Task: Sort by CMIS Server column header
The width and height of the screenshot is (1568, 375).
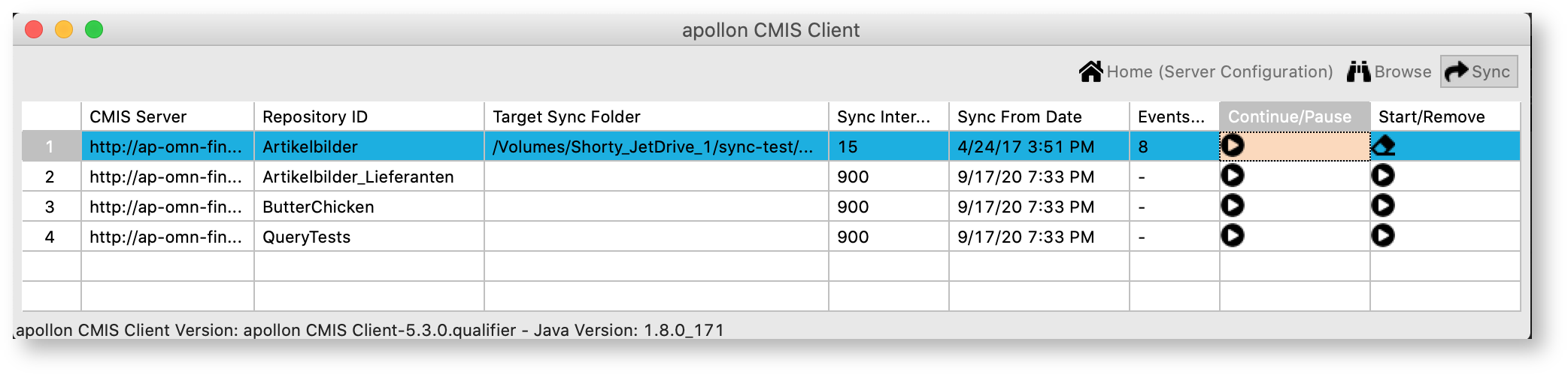Action: pos(168,116)
